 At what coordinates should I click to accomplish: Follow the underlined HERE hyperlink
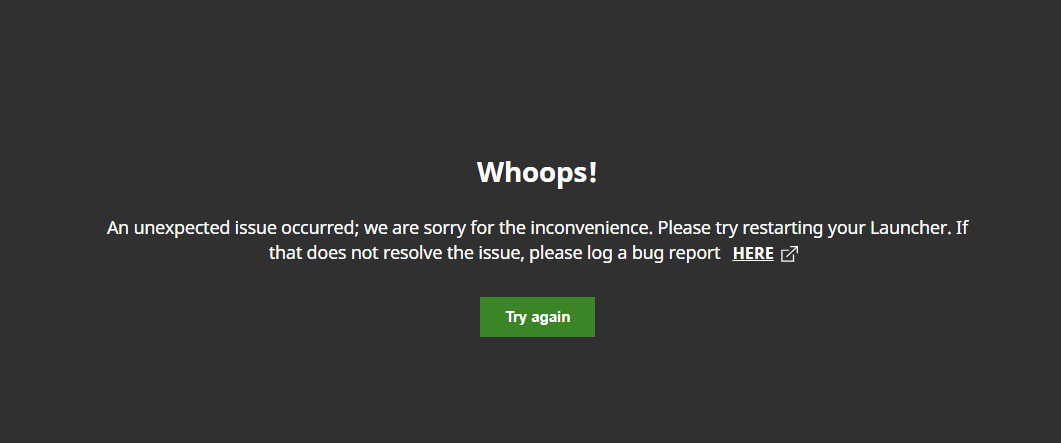tap(752, 254)
